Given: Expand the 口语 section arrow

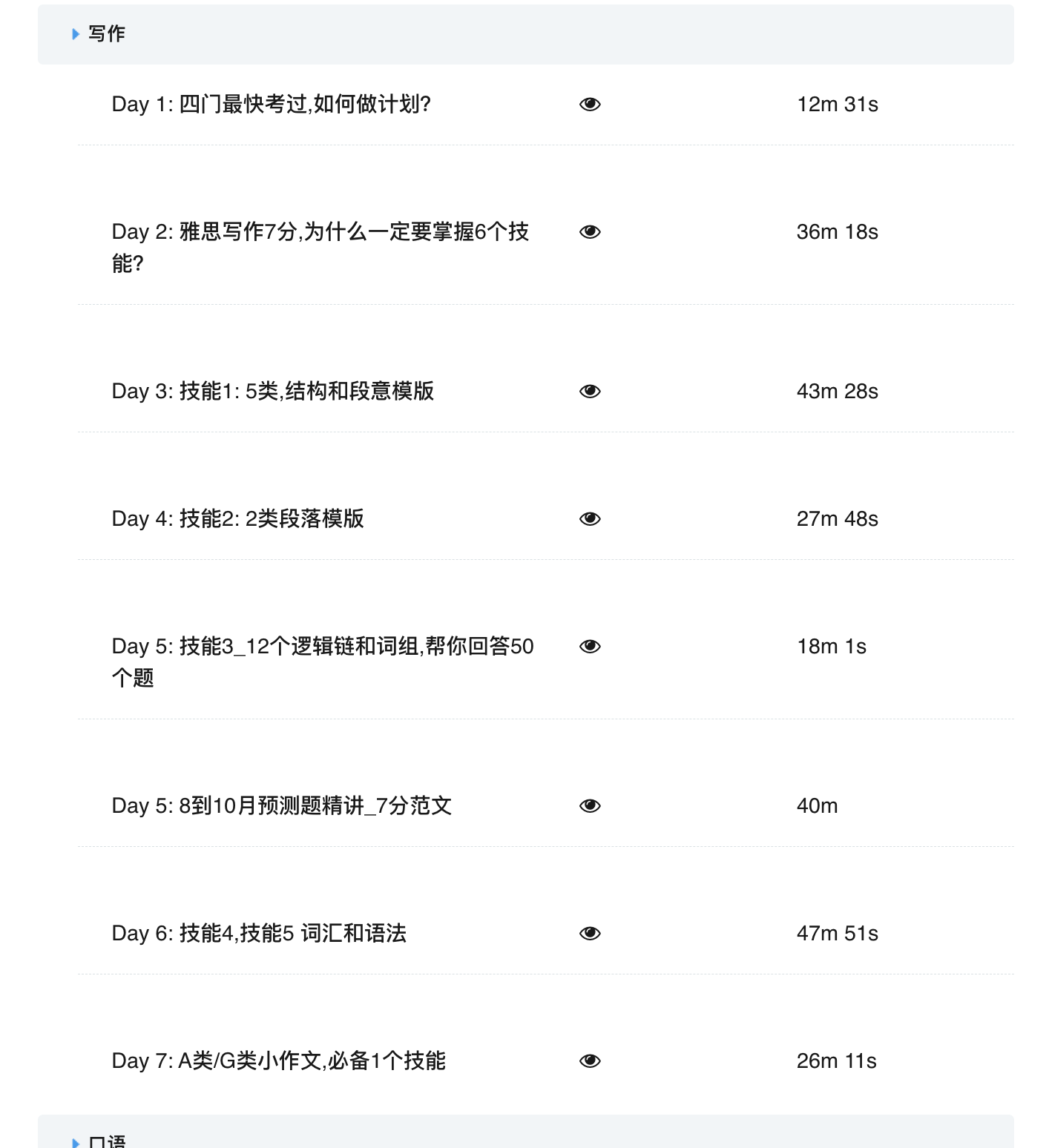Looking at the screenshot, I should click(76, 1142).
